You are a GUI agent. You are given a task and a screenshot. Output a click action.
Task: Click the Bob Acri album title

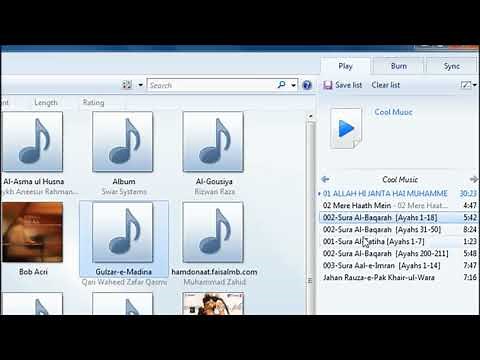pos(33,272)
